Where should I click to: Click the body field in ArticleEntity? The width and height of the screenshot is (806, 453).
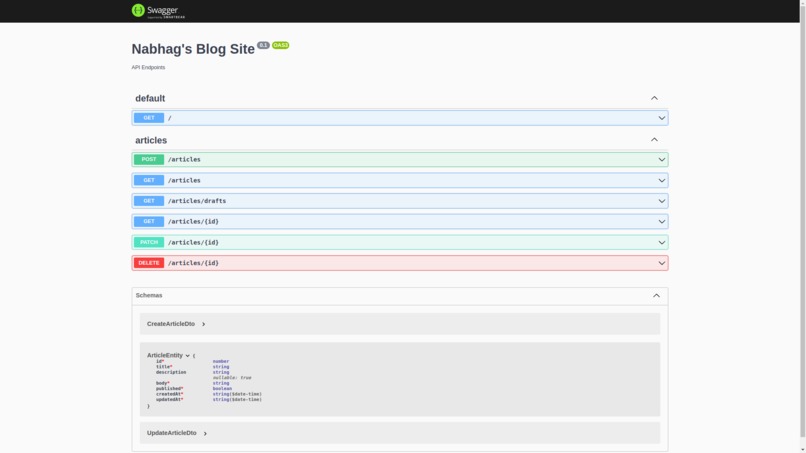[x=162, y=383]
